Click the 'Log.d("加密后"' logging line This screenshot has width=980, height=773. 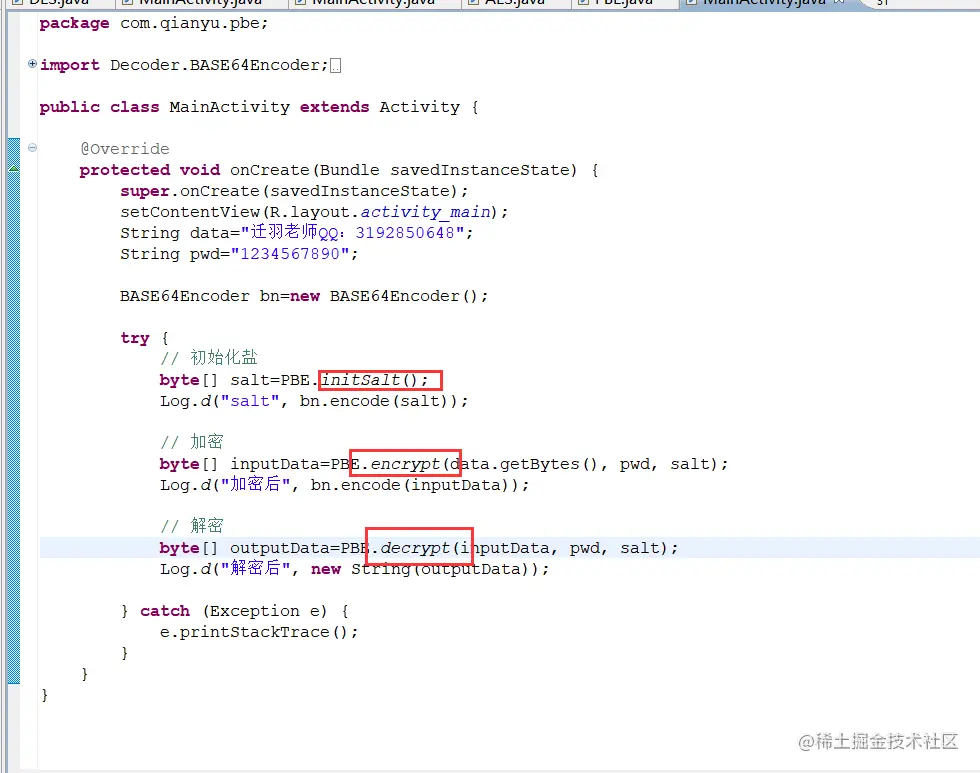pos(344,485)
